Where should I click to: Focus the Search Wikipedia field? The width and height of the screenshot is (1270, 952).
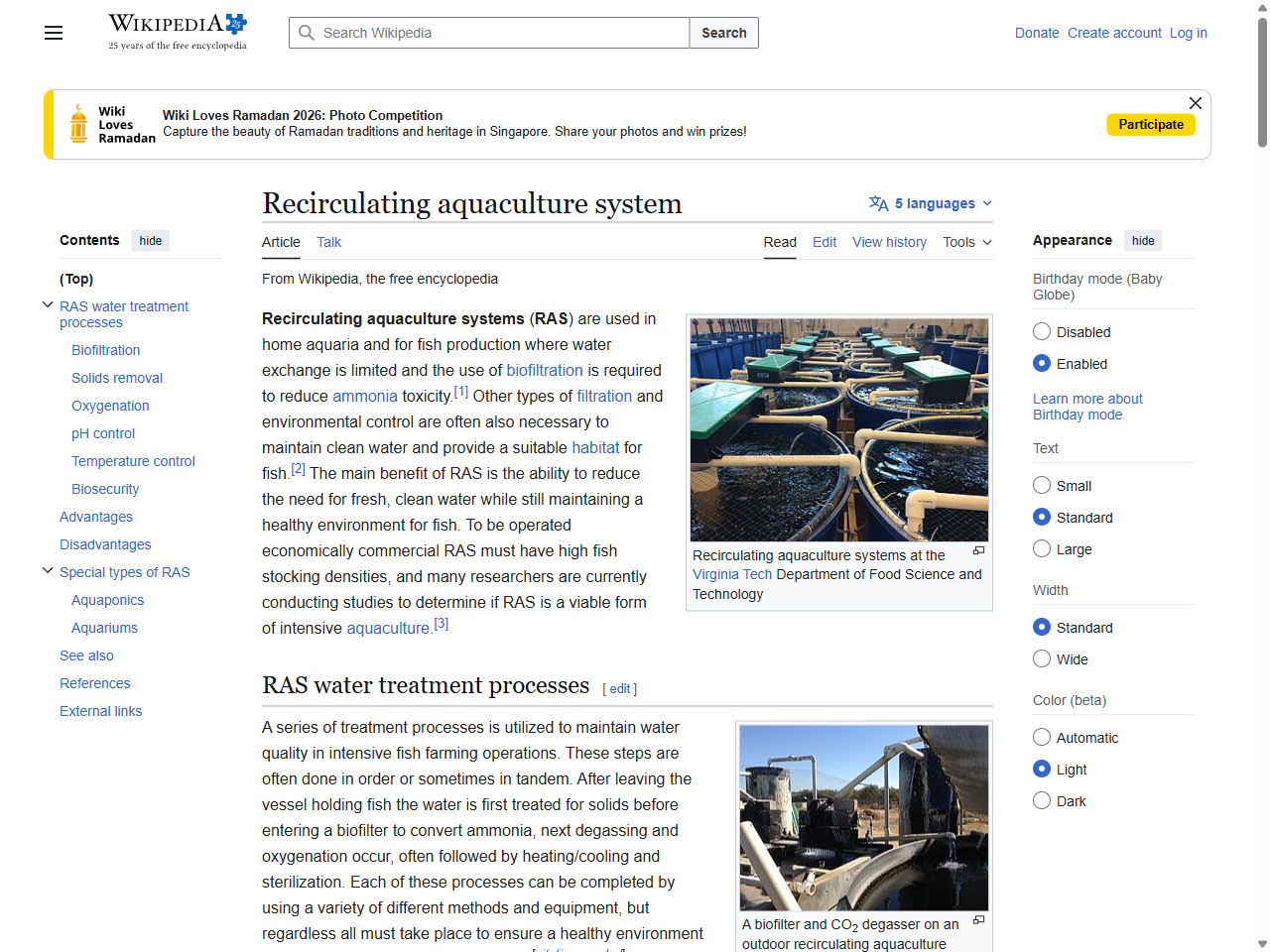[x=489, y=33]
